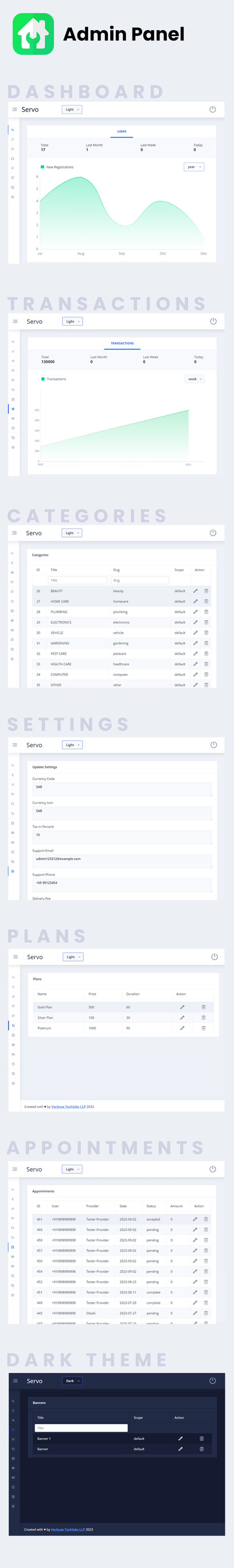Click the Slug filter field in Categories

coord(140,580)
